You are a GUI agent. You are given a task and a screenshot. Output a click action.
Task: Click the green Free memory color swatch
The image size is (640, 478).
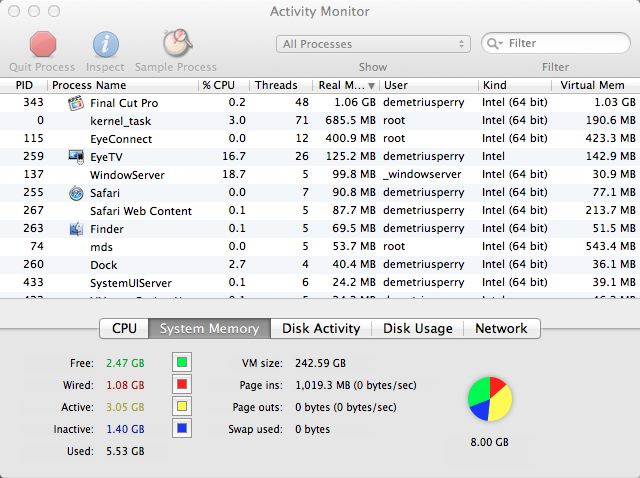(182, 362)
